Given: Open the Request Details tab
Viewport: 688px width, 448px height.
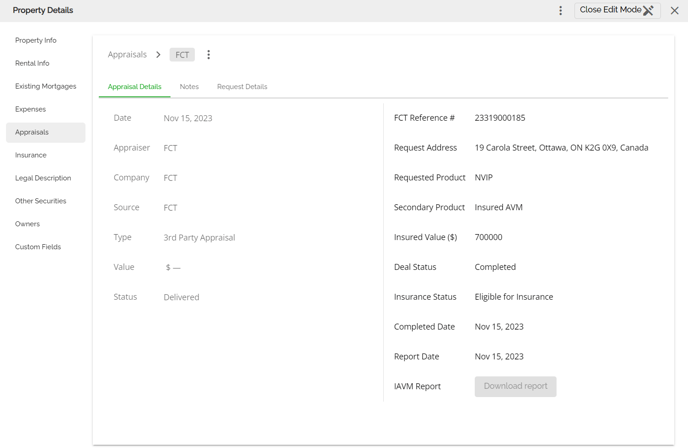Looking at the screenshot, I should pyautogui.click(x=242, y=86).
